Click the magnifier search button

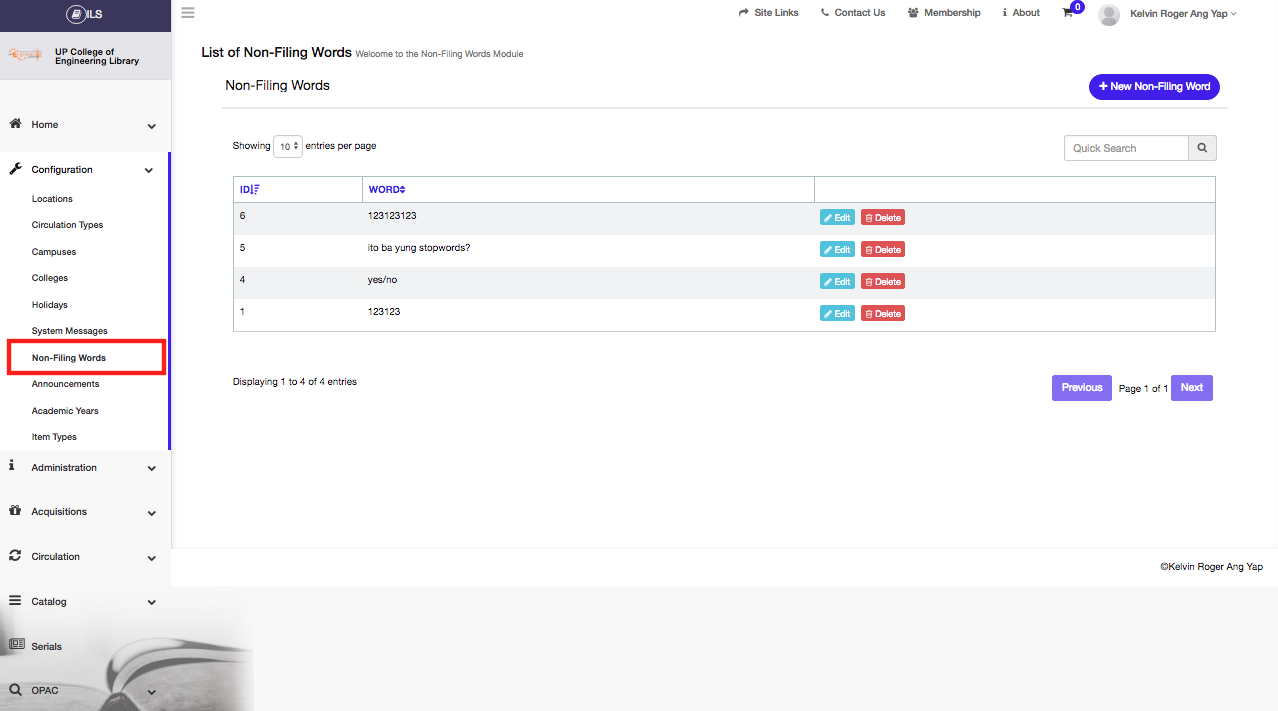(x=1202, y=148)
